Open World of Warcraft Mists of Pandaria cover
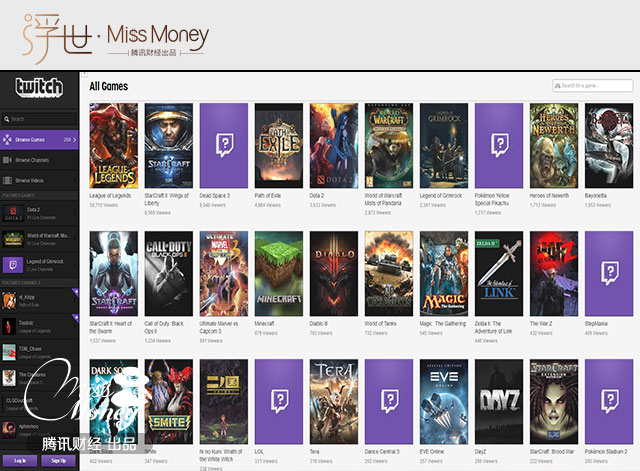Screen dimensions: 640x471 coord(389,146)
